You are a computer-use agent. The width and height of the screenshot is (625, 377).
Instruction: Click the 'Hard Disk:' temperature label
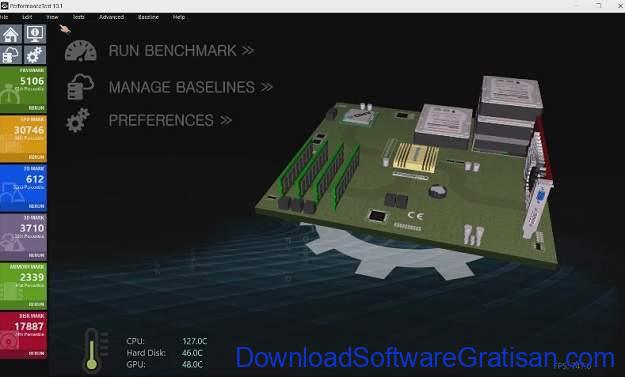[146, 353]
